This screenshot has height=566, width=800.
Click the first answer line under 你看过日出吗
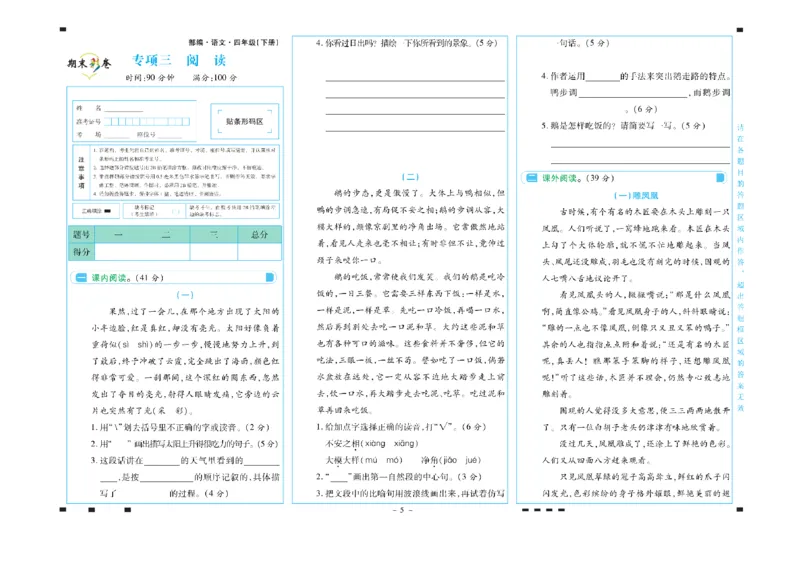pos(415,80)
